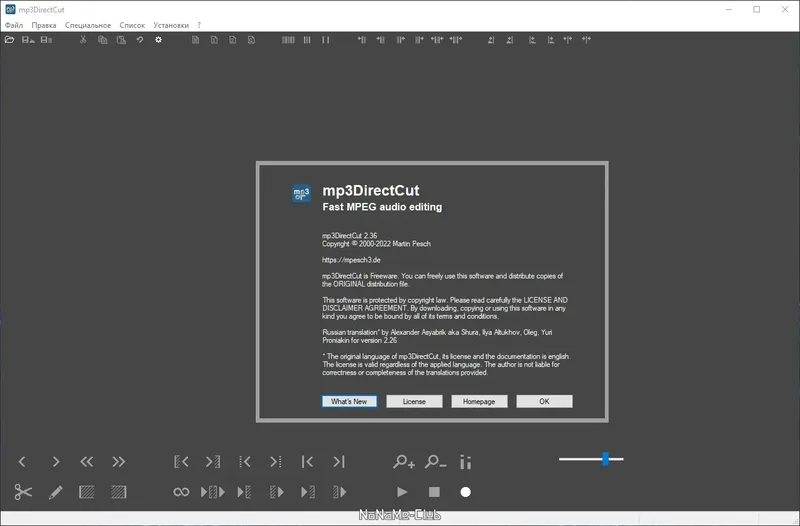Click the undo arrow icon
Image resolution: width=800 pixels, height=526 pixels.
(x=140, y=40)
